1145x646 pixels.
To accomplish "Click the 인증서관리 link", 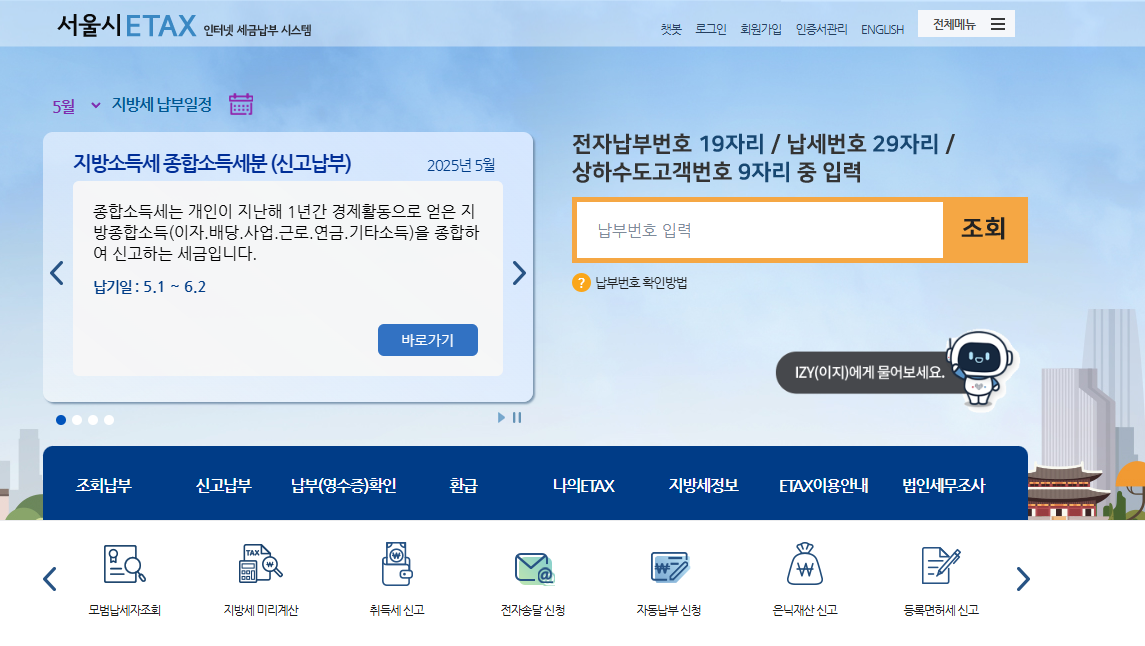I will (x=822, y=29).
